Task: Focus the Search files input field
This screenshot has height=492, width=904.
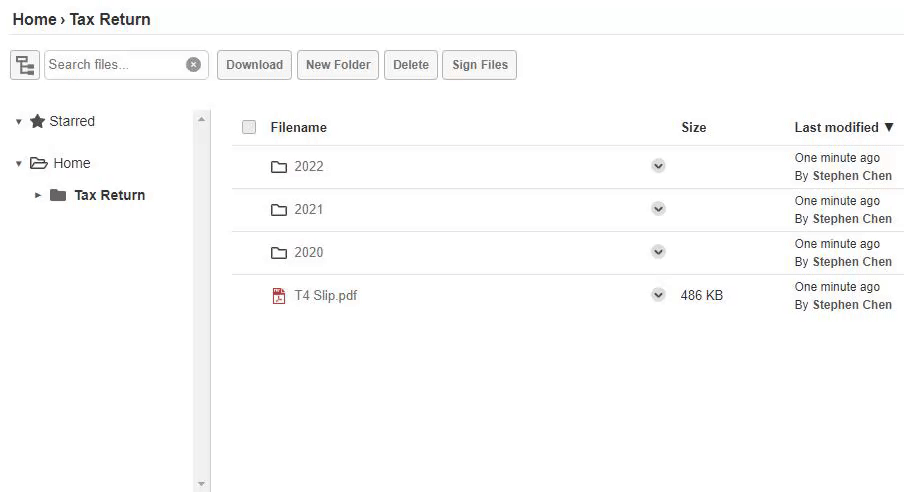Action: click(x=115, y=65)
